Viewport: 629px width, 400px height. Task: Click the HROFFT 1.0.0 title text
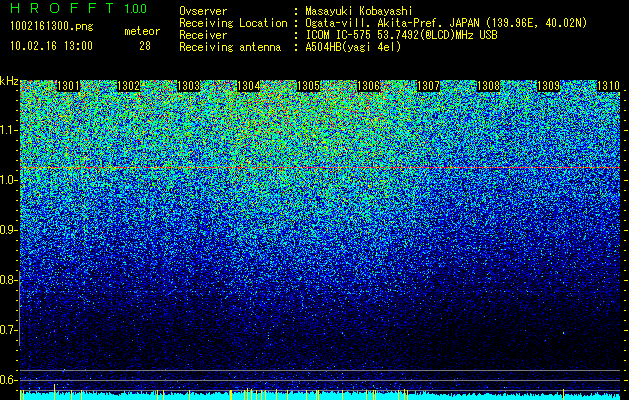78,8
